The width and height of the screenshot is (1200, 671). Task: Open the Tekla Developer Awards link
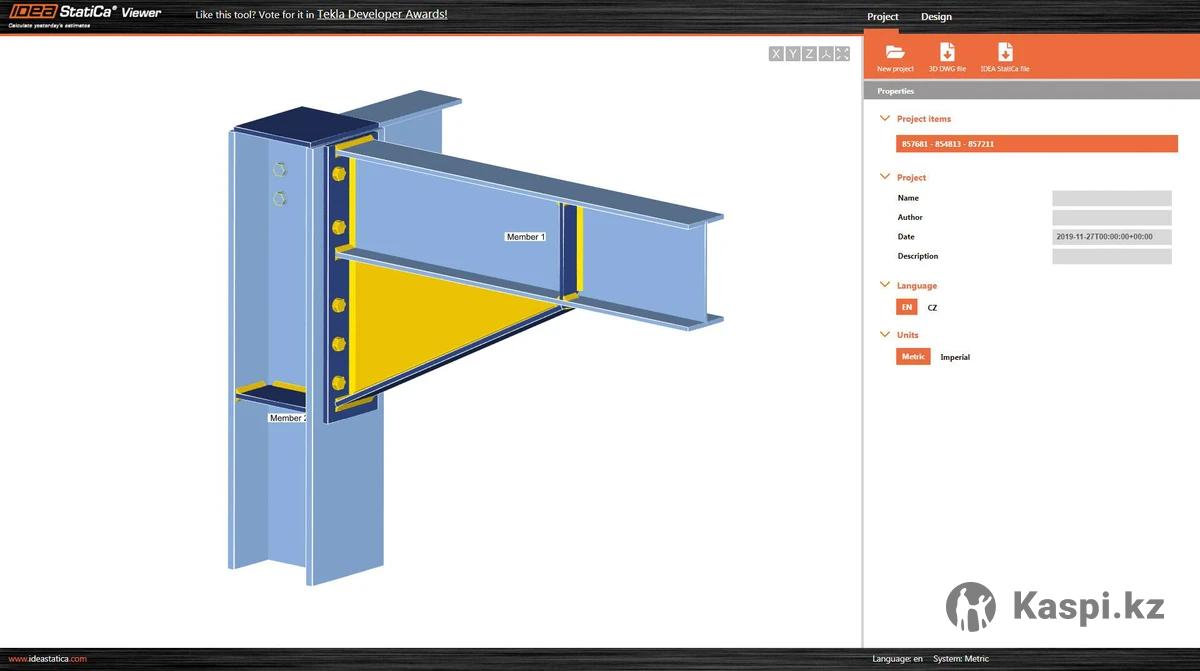[x=382, y=15]
